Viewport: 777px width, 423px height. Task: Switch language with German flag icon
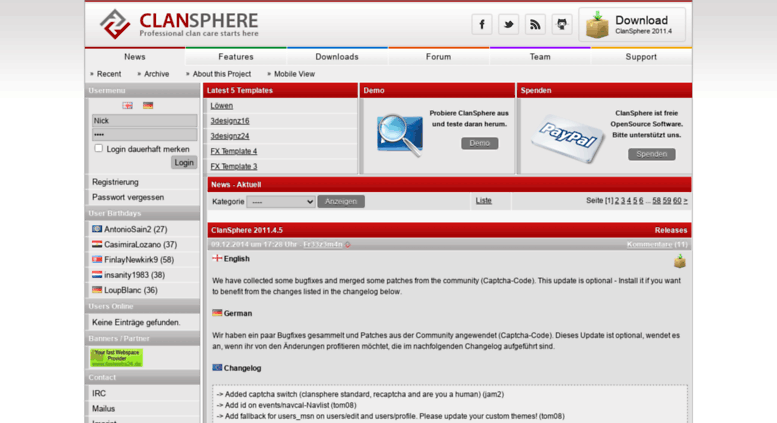(148, 106)
